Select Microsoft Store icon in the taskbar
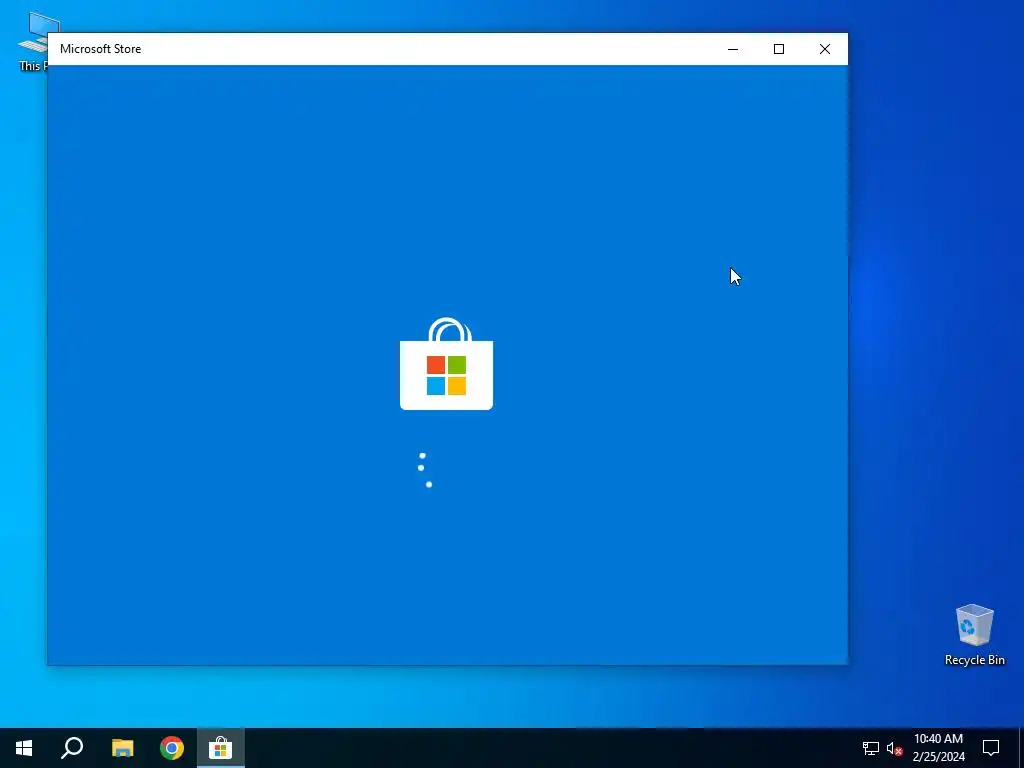 tap(221, 748)
